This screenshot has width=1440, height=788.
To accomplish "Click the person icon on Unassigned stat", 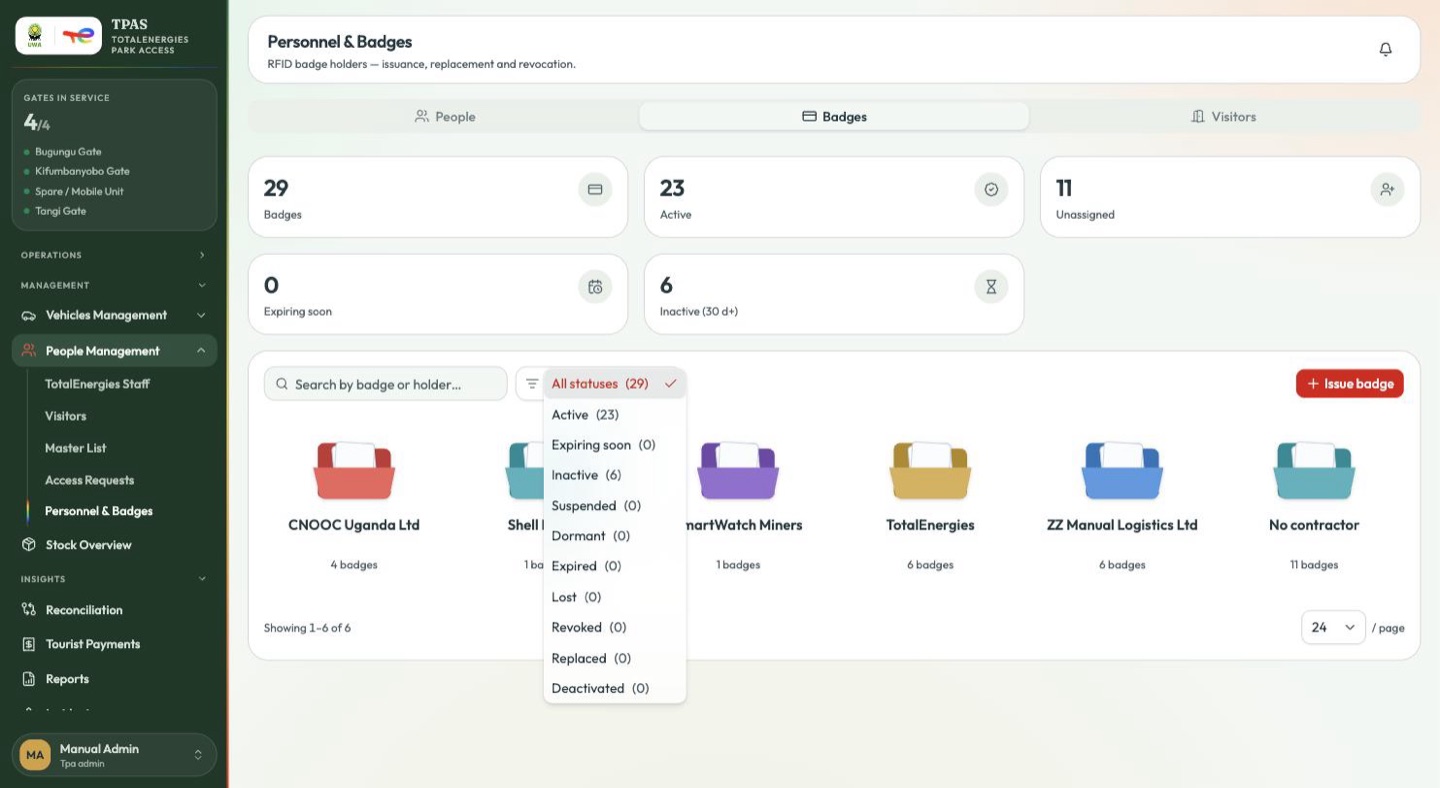I will coord(1387,189).
